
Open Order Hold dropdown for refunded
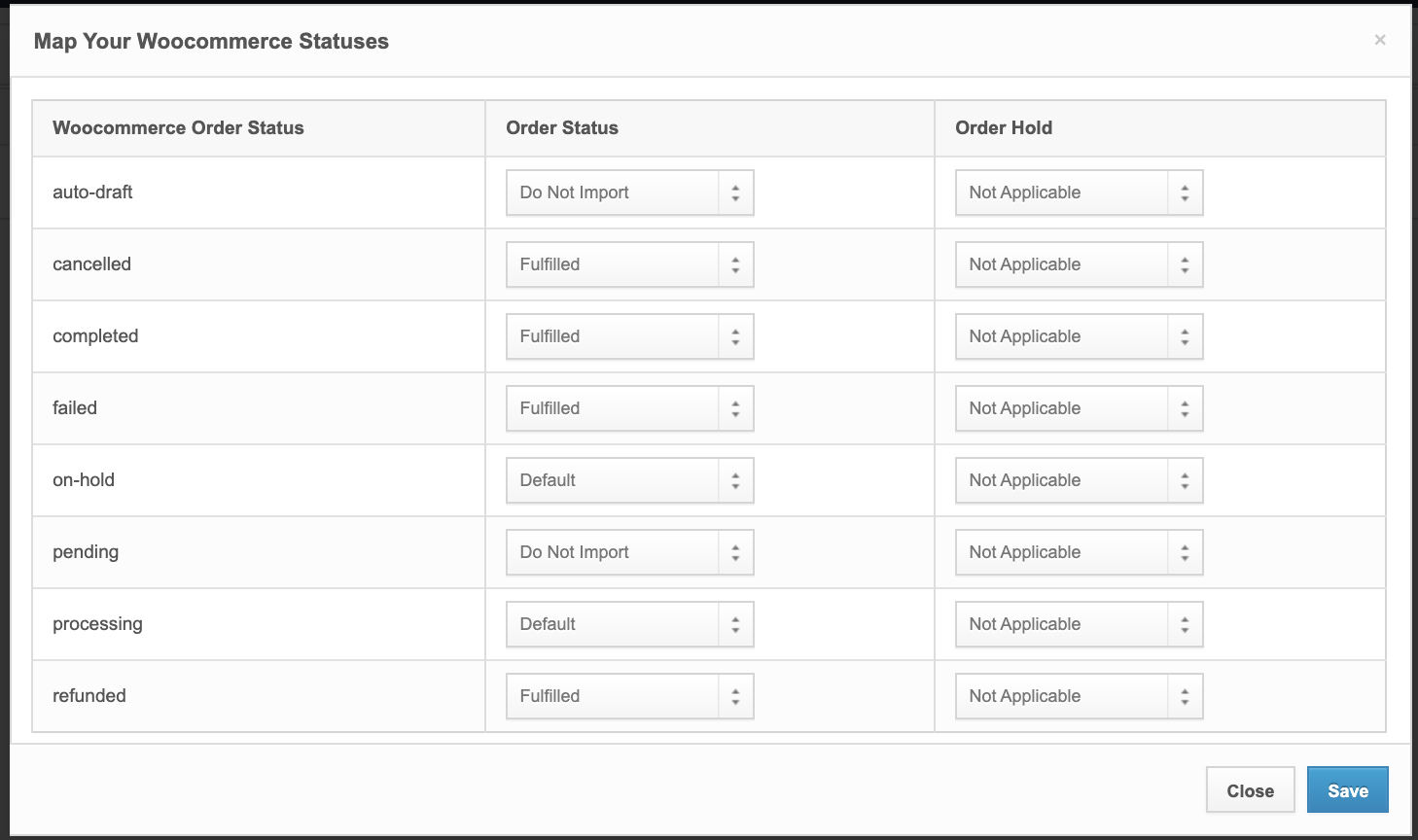pos(1079,696)
